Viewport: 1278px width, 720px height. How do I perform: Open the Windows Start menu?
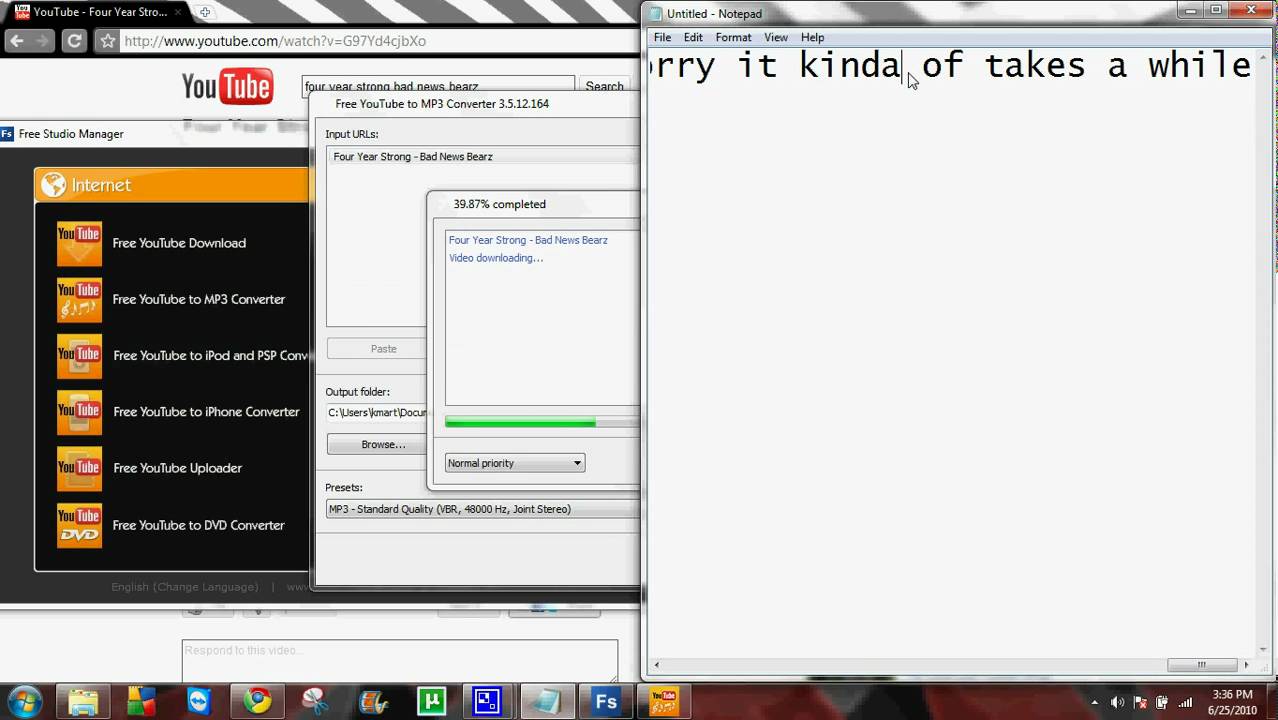25,700
